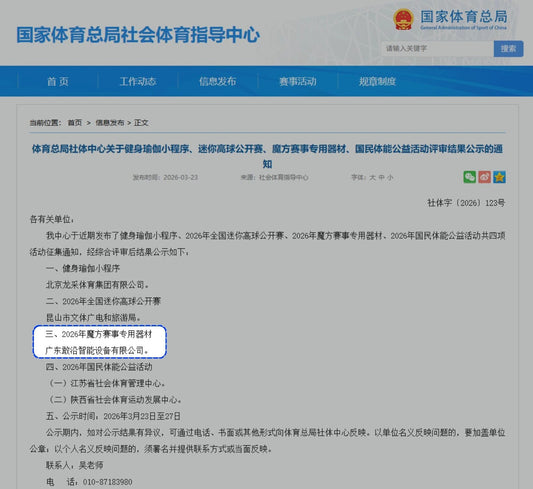This screenshot has height=489, width=533.
Task: Focus the keyword search input field
Action: (437, 49)
